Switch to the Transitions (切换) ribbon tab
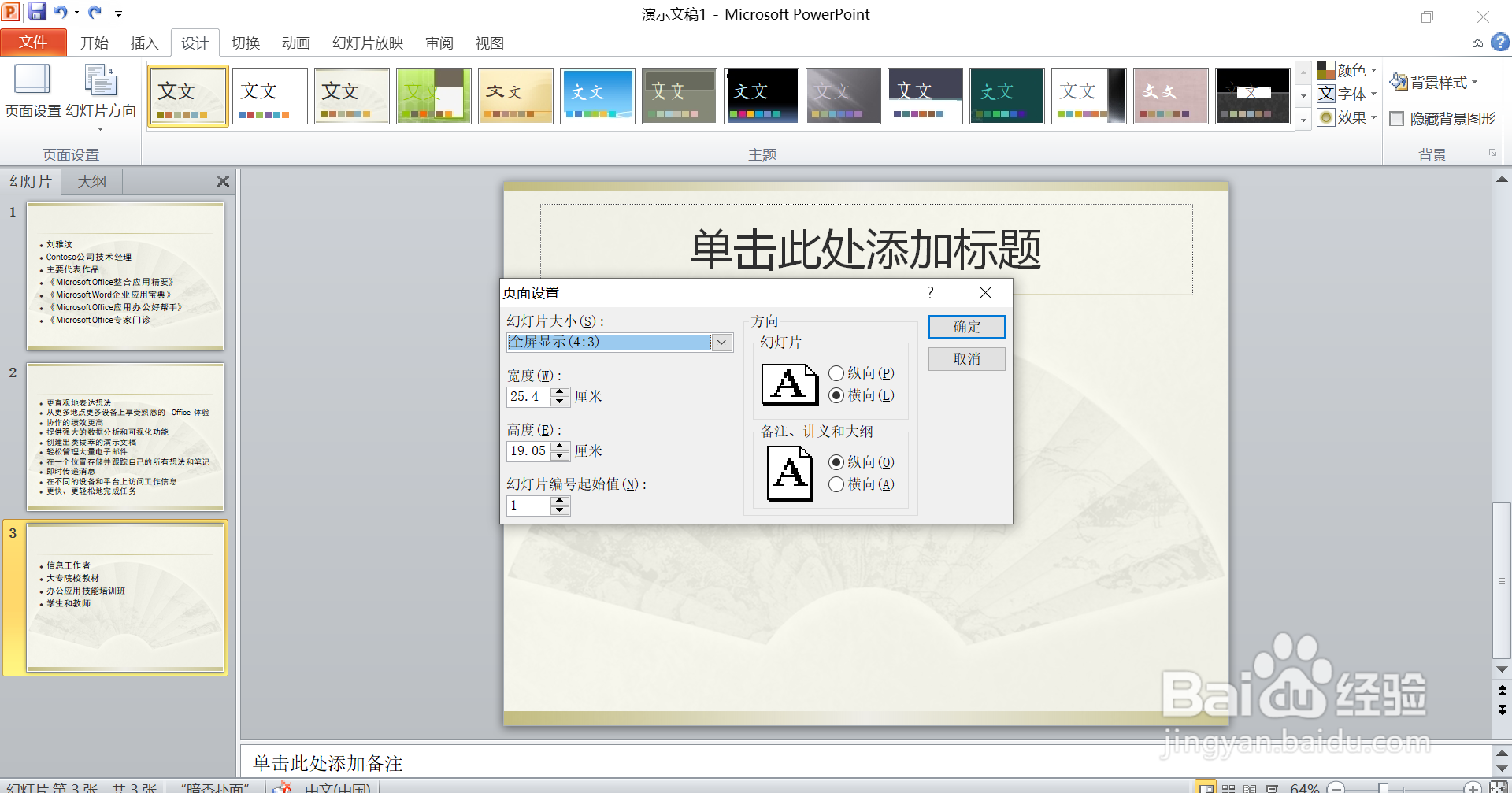The image size is (1512, 793). click(246, 43)
